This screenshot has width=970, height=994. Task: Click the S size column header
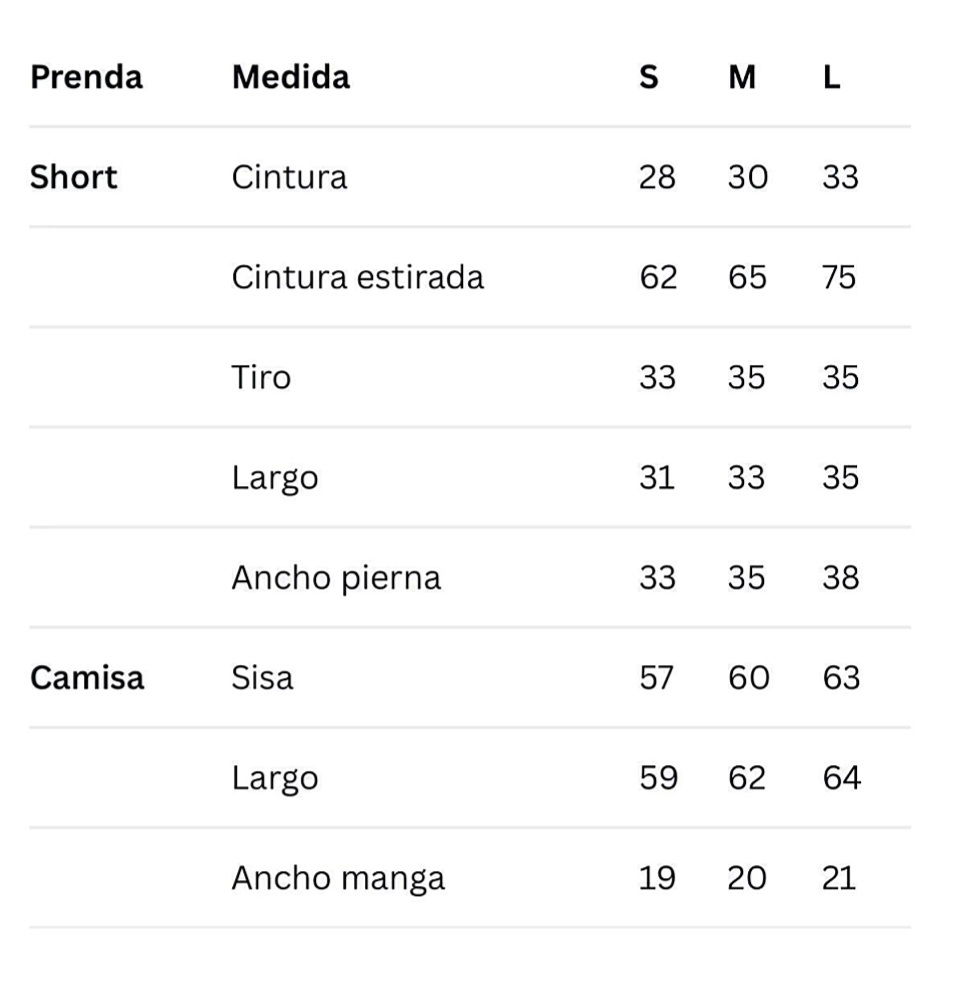[649, 77]
